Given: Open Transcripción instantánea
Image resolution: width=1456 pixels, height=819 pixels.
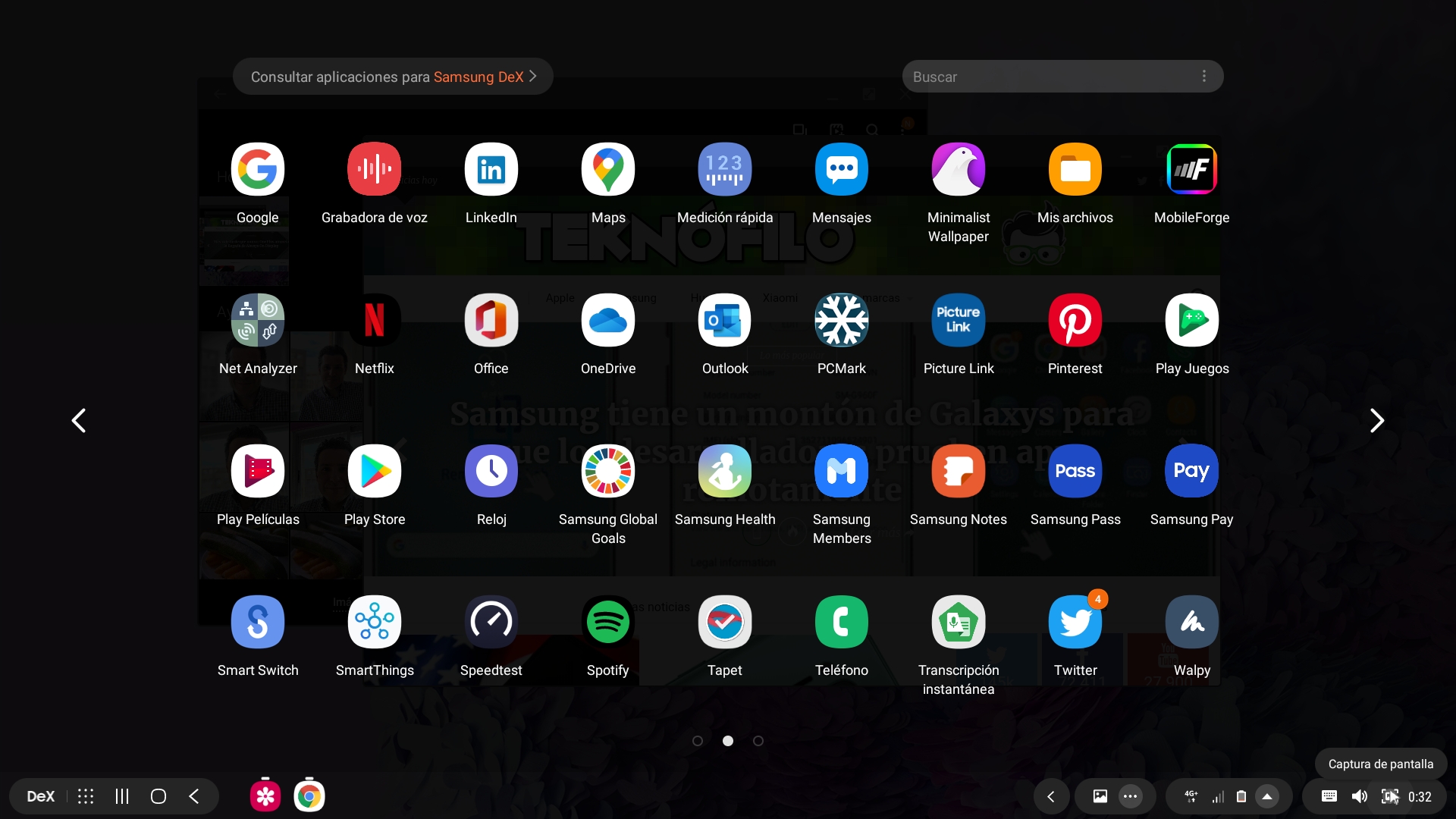Looking at the screenshot, I should pos(959,622).
